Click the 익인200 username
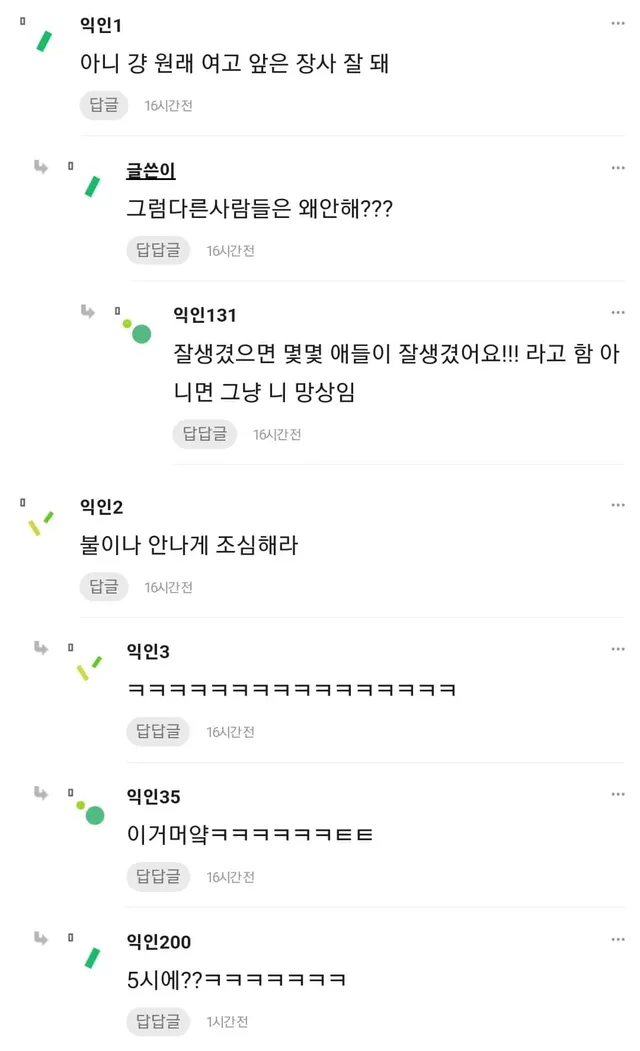 [158, 941]
